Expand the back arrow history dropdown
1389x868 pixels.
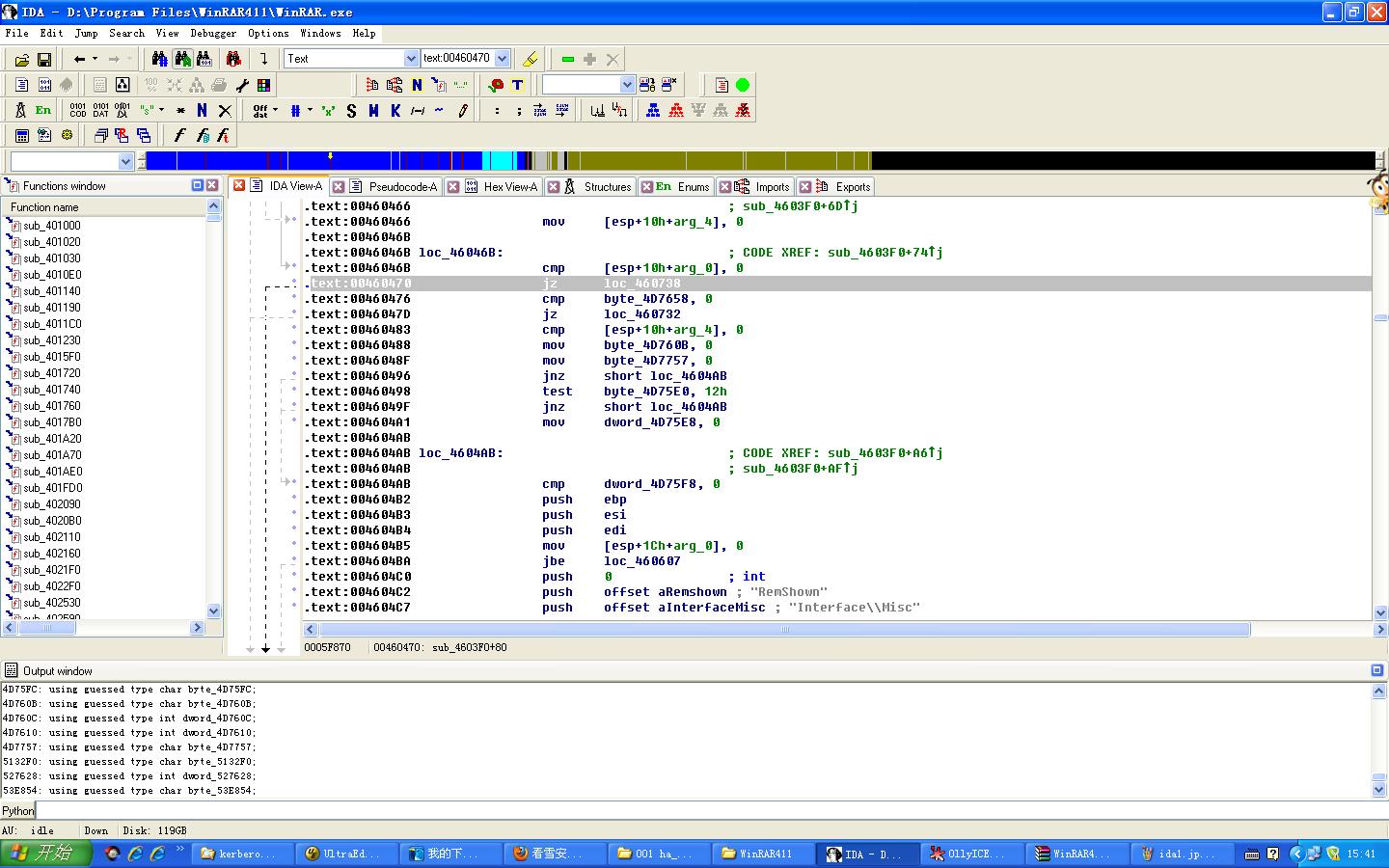pos(95,59)
